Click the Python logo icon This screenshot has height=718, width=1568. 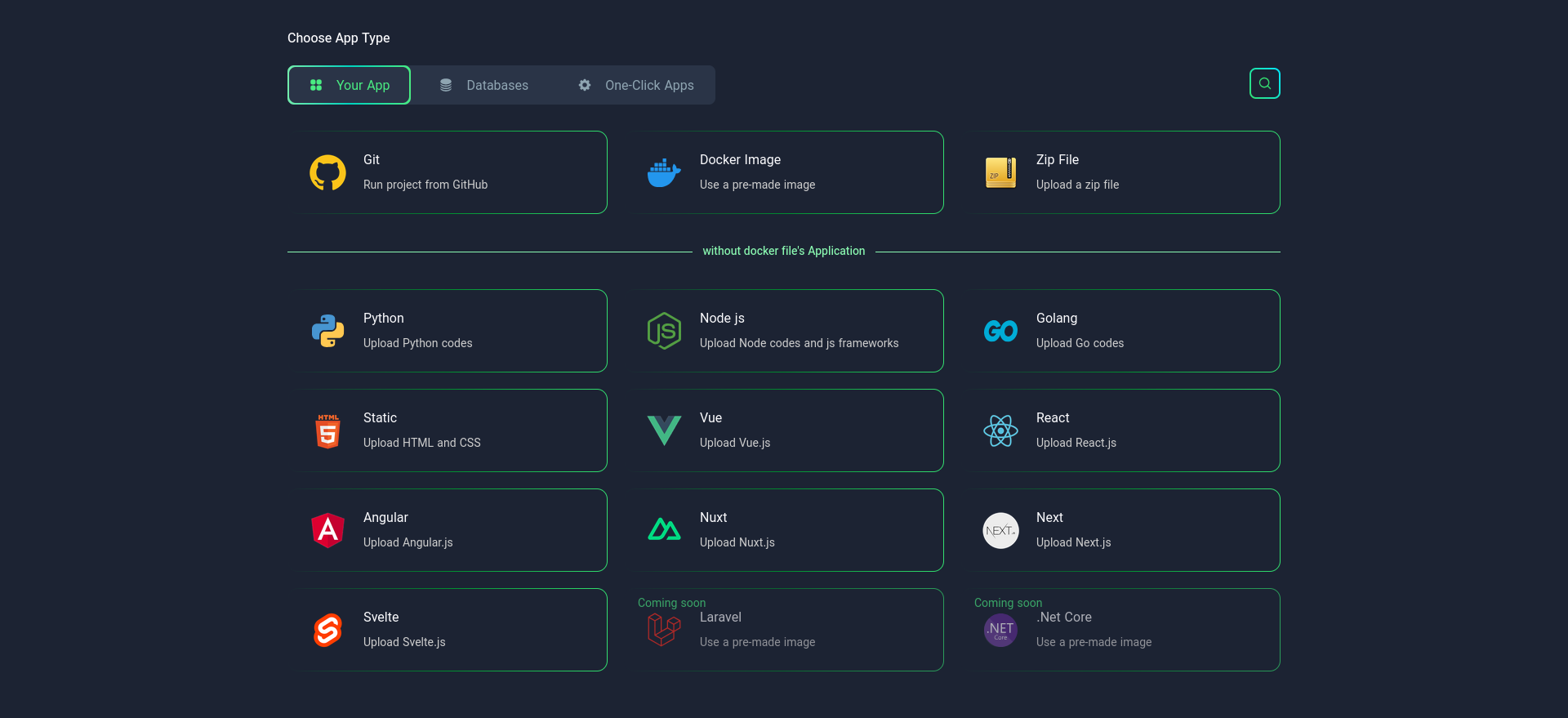(327, 331)
